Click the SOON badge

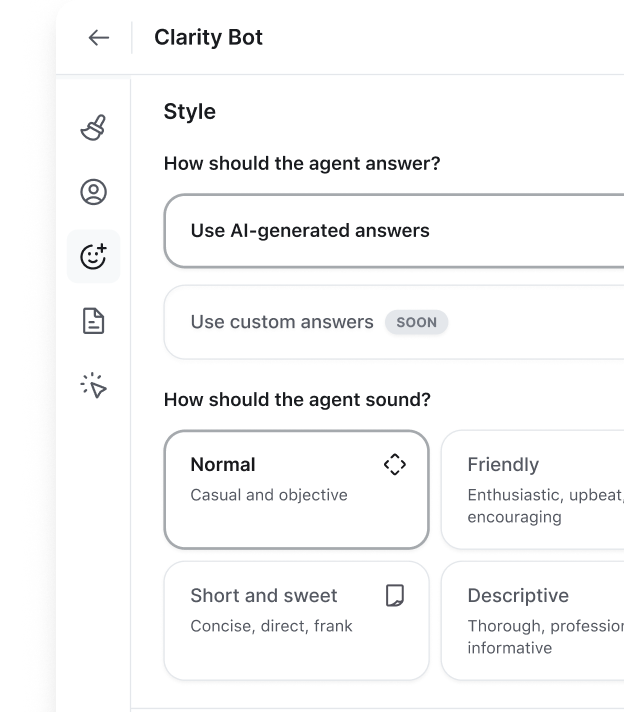click(417, 323)
